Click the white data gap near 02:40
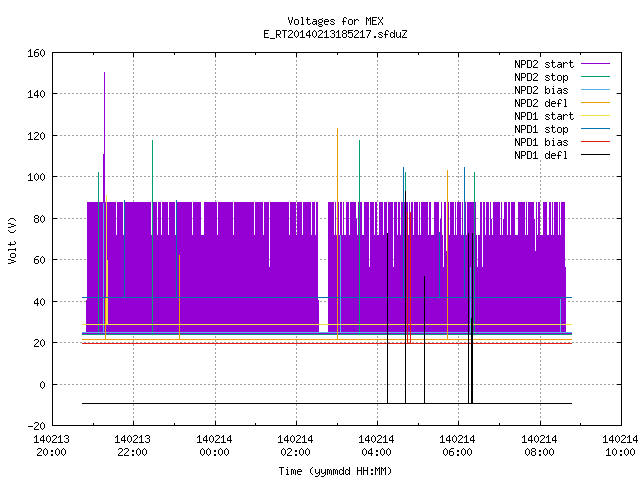Image resolution: width=640 pixels, height=480 pixels. click(x=323, y=265)
